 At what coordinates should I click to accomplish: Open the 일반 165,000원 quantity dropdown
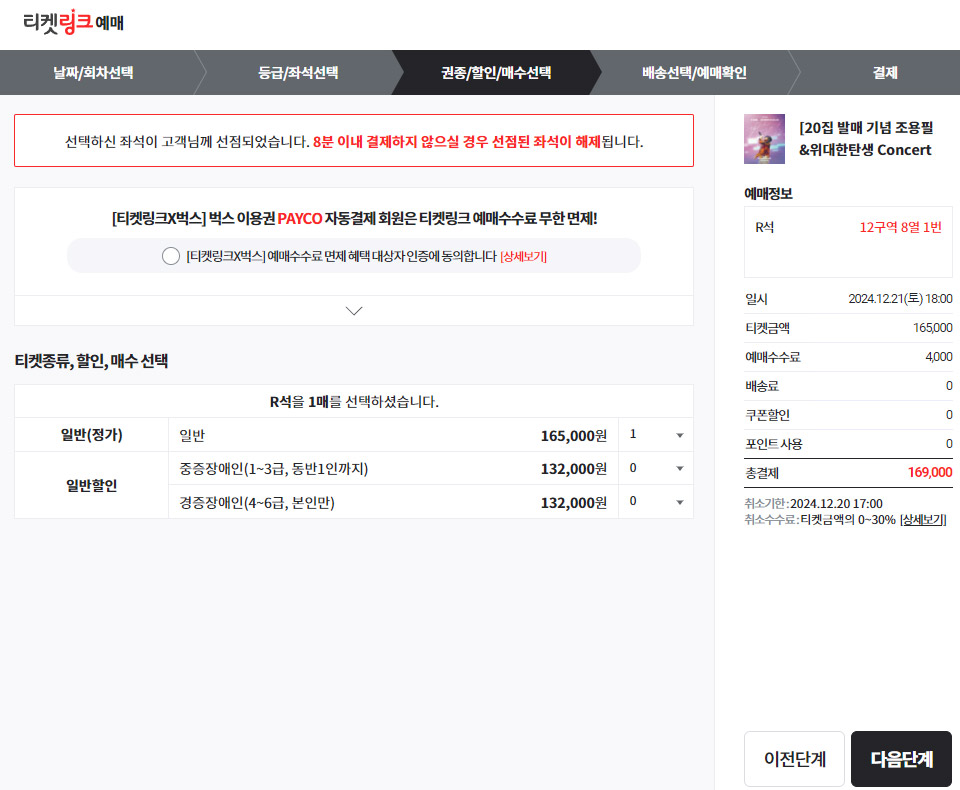(x=656, y=435)
